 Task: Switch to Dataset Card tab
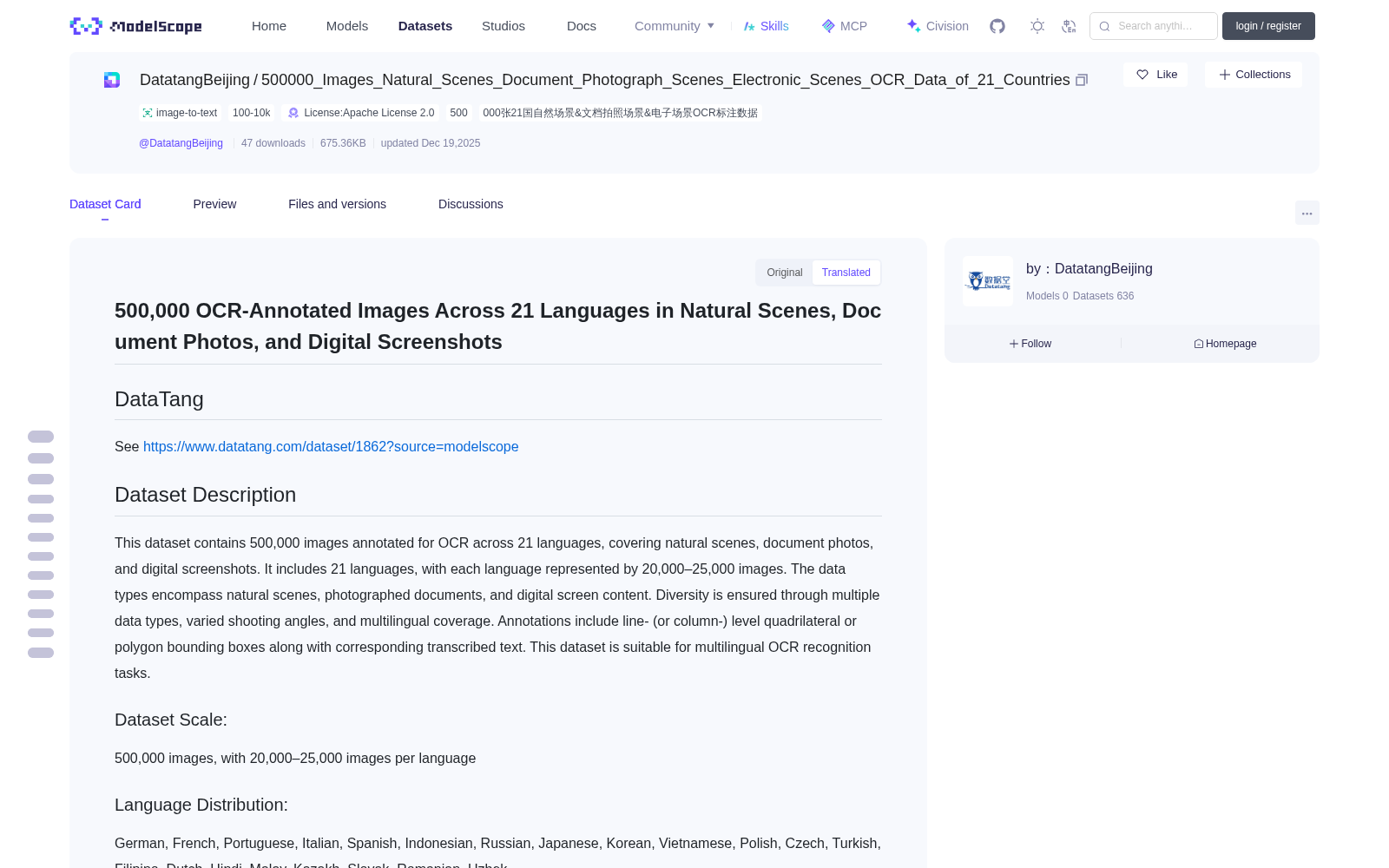105,204
